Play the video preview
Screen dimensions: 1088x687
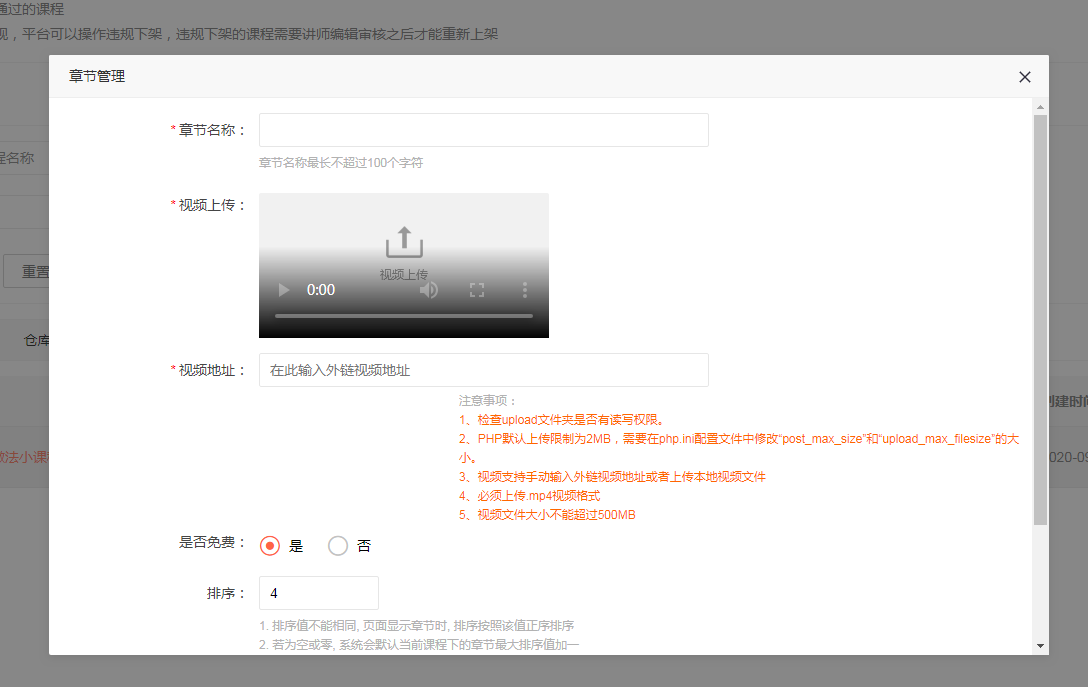tap(284, 289)
